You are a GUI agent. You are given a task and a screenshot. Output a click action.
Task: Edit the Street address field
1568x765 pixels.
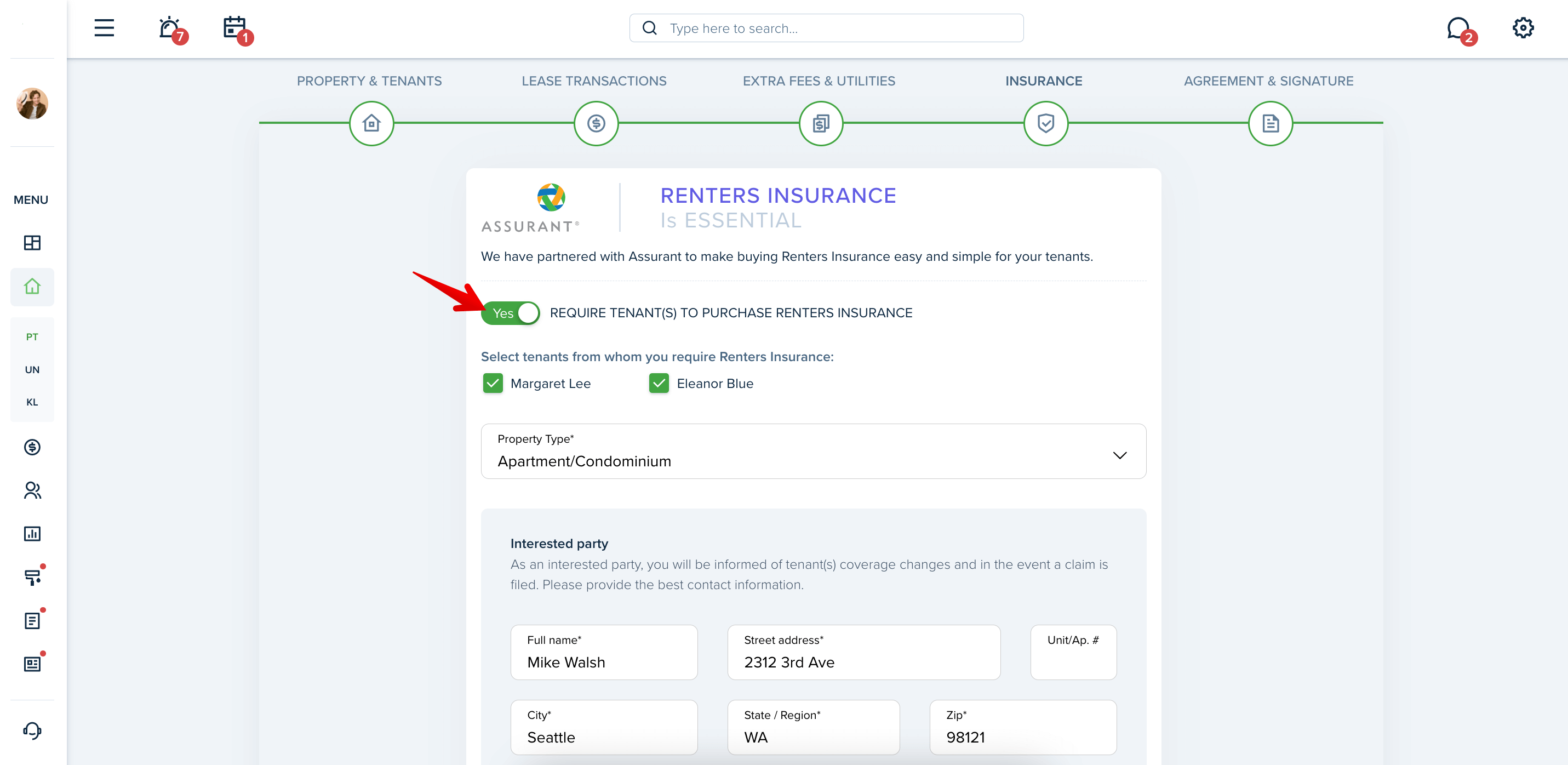864,652
